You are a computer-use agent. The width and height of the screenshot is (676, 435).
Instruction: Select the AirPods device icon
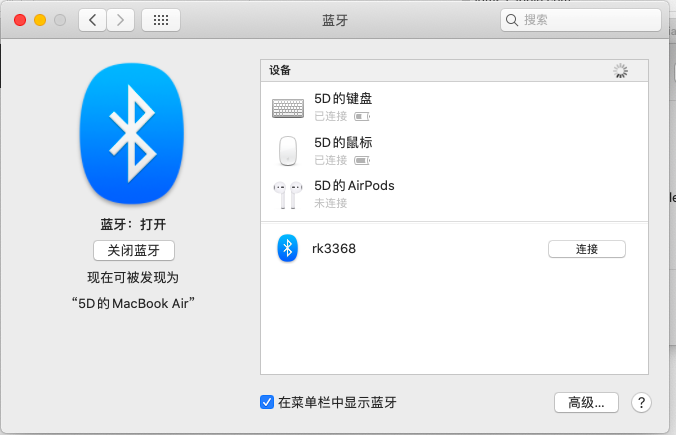coord(288,194)
